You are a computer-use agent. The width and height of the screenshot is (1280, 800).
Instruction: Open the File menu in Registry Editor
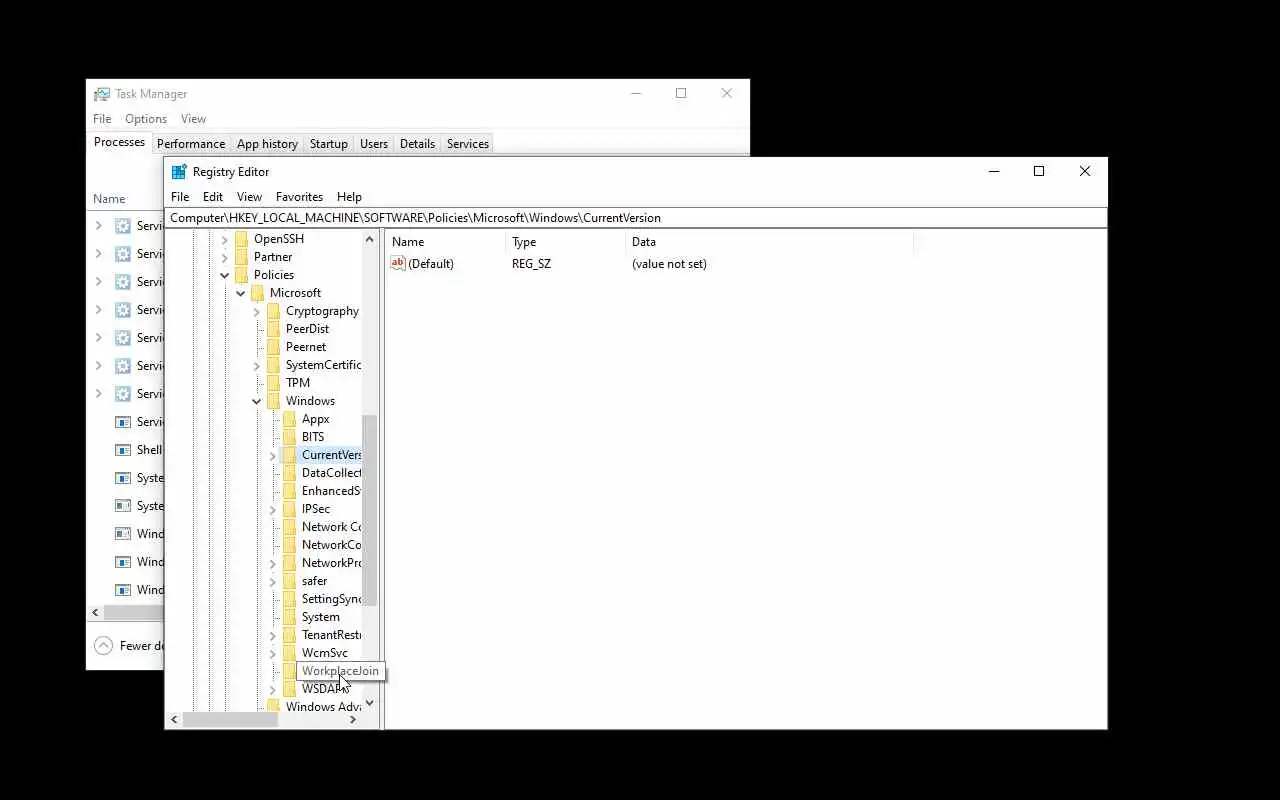point(180,197)
